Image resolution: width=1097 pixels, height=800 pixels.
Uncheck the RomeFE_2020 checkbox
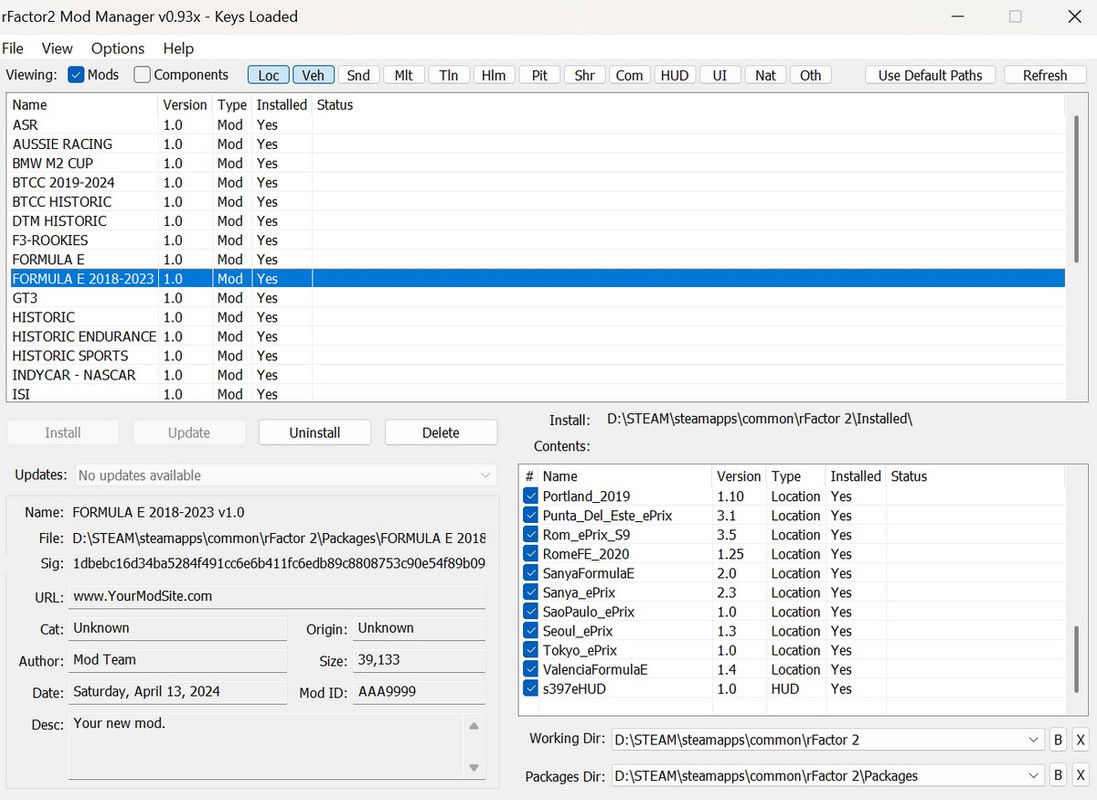coord(530,554)
